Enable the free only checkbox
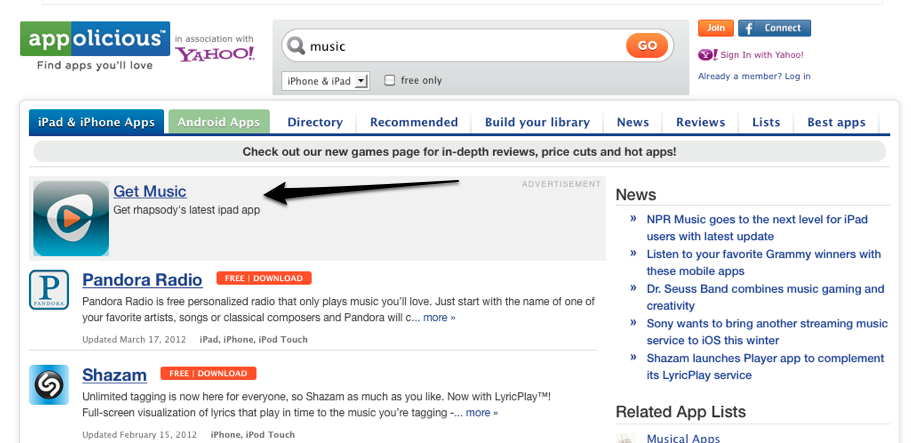 point(390,80)
